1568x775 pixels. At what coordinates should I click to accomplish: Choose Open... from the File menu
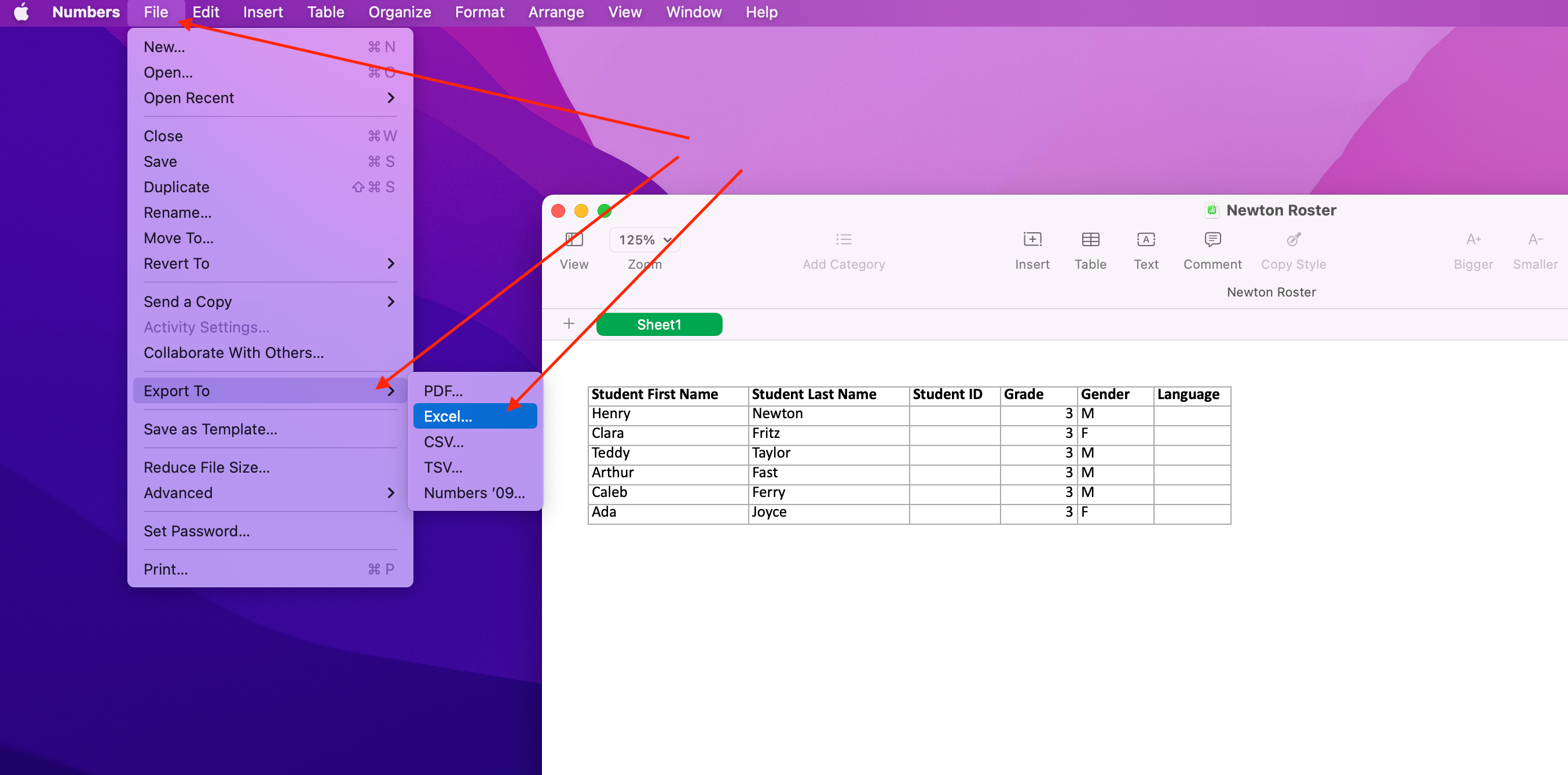pyautogui.click(x=270, y=72)
